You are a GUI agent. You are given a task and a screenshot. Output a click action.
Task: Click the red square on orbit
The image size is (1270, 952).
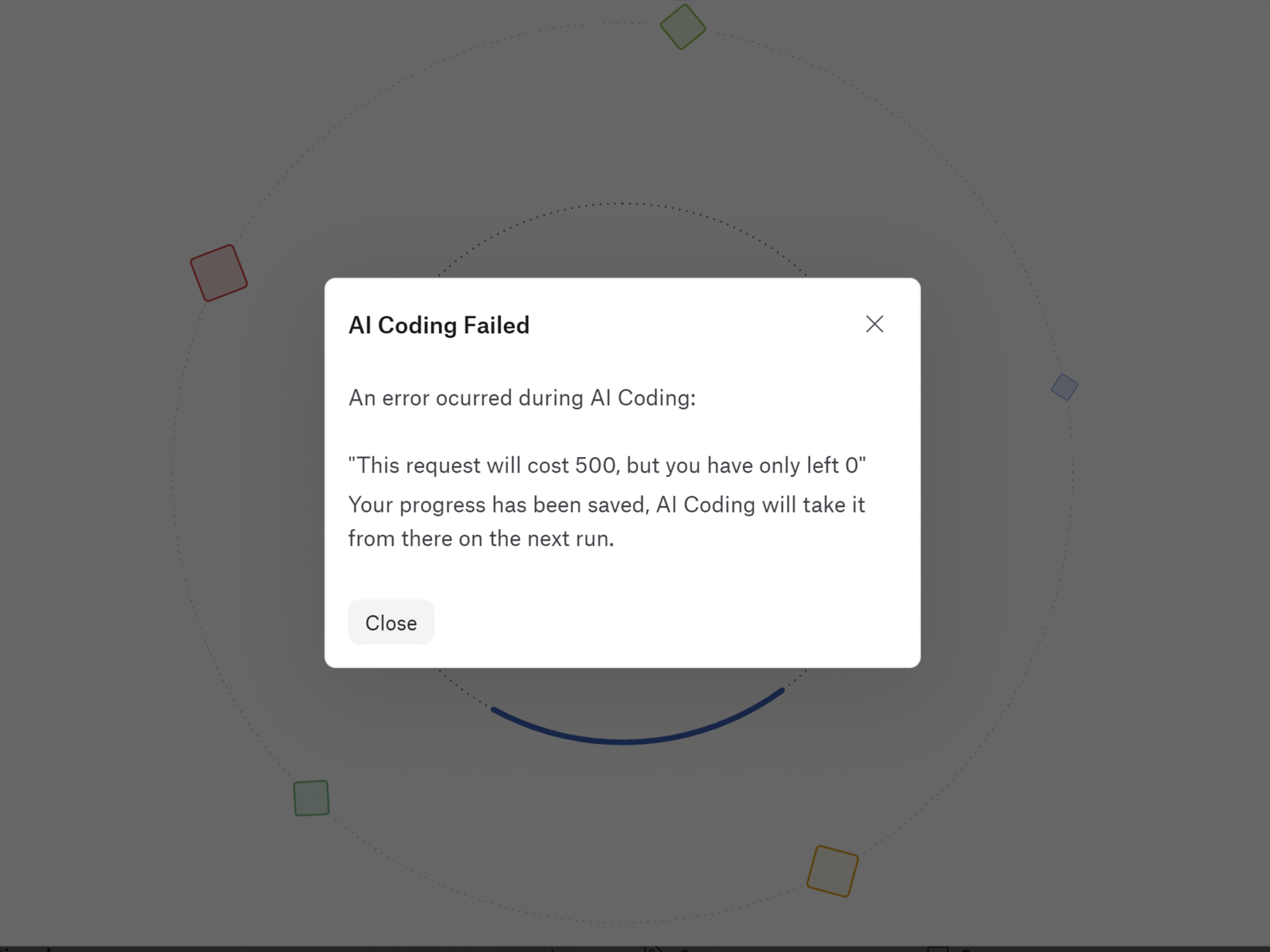219,273
